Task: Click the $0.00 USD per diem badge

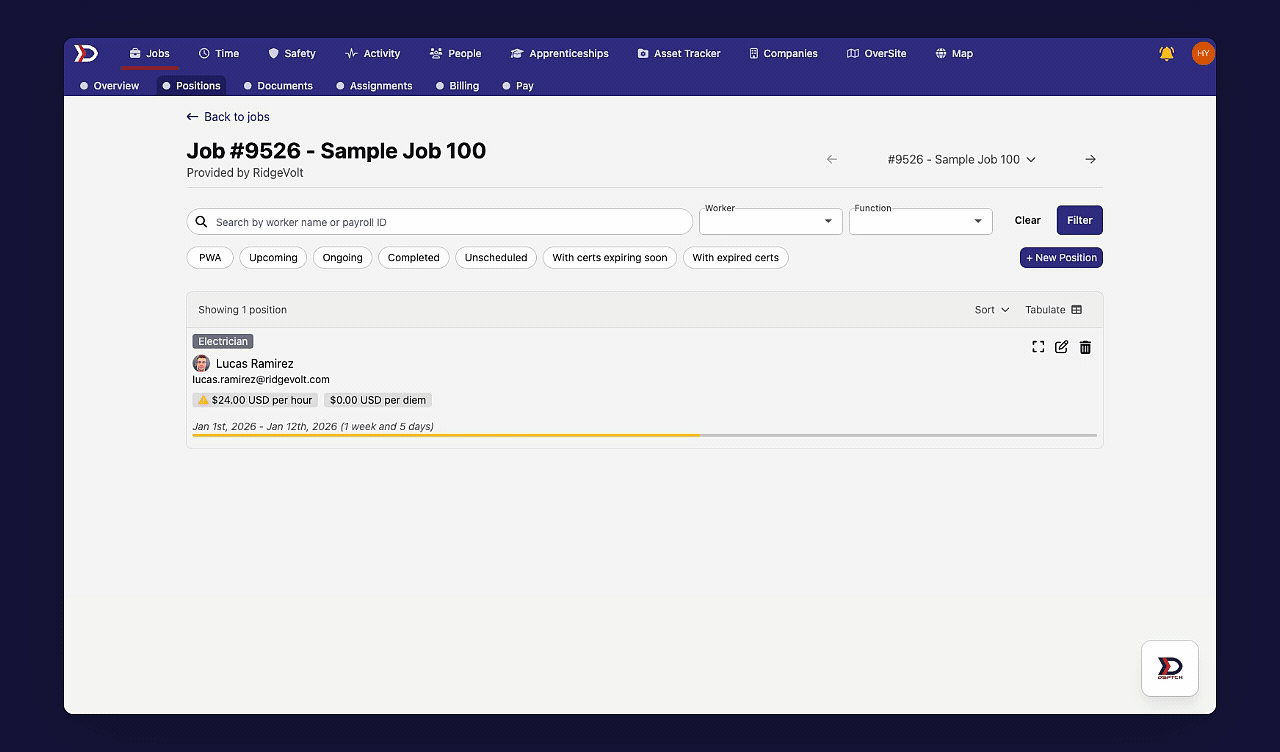Action: pos(378,400)
